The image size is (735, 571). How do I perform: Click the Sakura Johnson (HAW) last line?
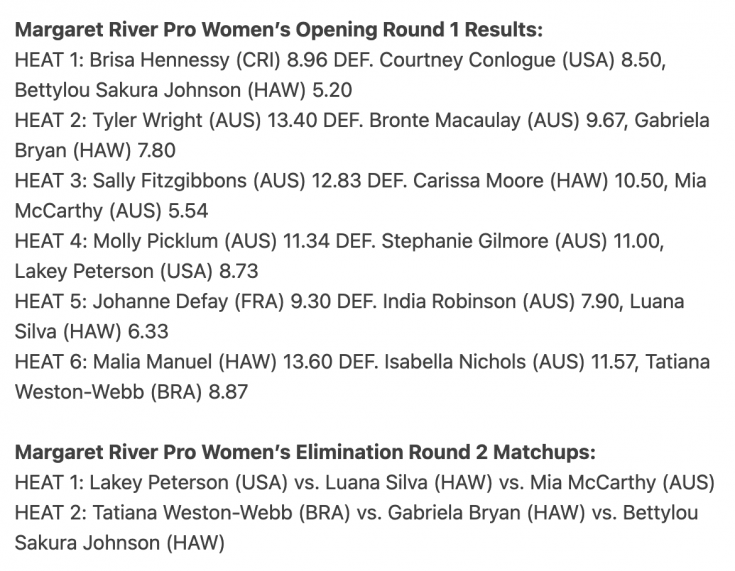(120, 543)
